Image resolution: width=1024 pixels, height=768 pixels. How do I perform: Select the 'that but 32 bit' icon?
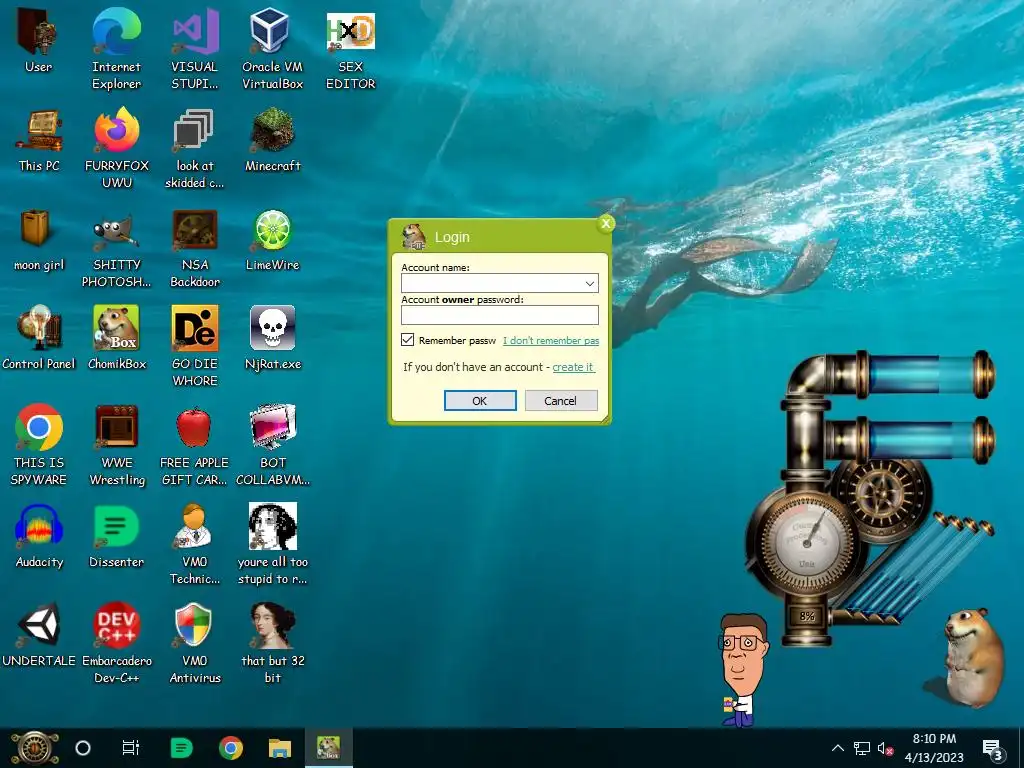(x=272, y=643)
